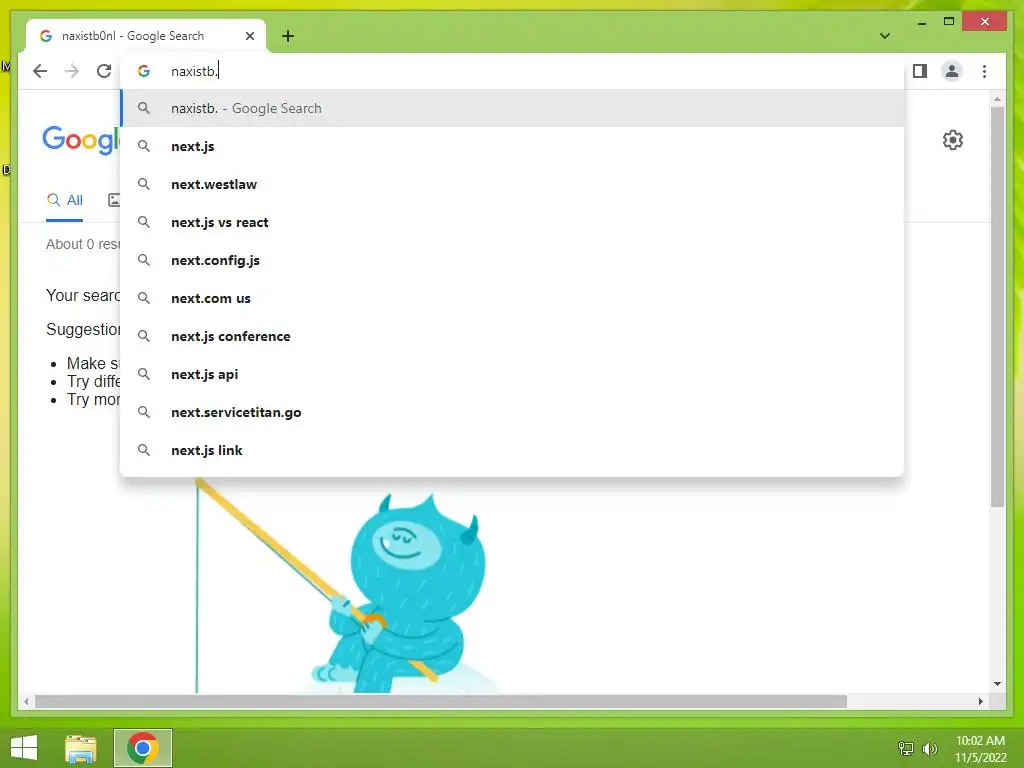Click the vertical scrollbar thumb
Screen dimensions: 1024x768
pos(997,306)
